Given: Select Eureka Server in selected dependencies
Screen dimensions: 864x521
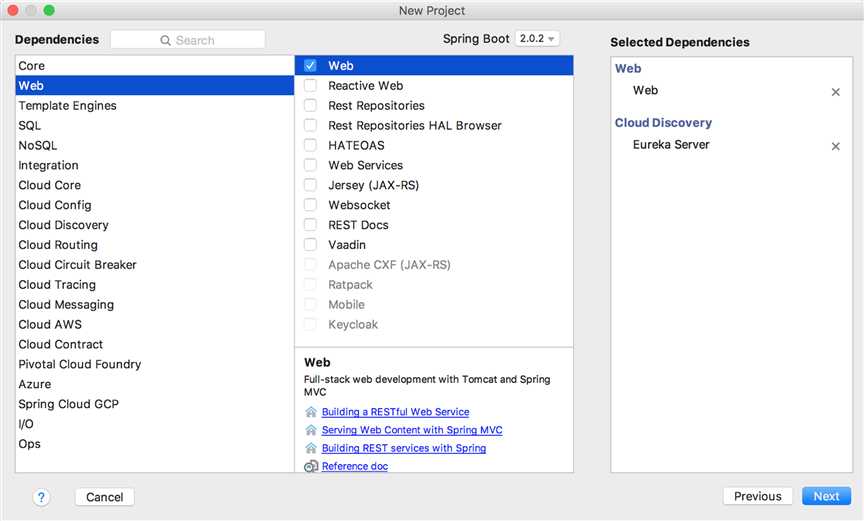Looking at the screenshot, I should [671, 145].
